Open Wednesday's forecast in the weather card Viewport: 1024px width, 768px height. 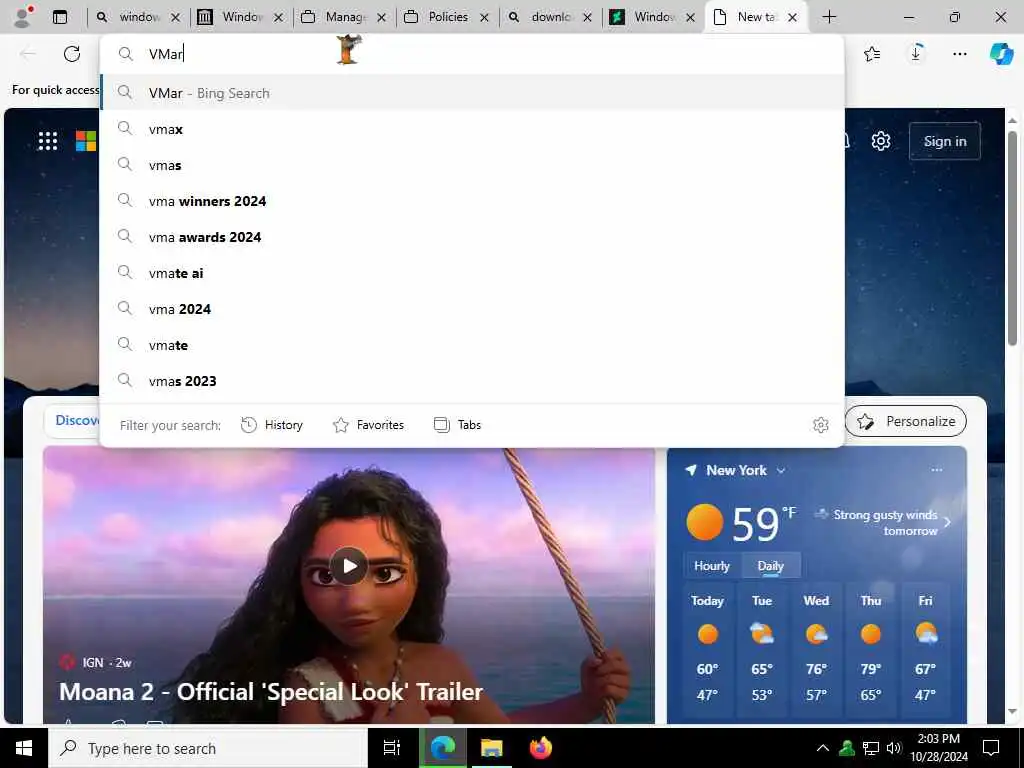tap(816, 650)
